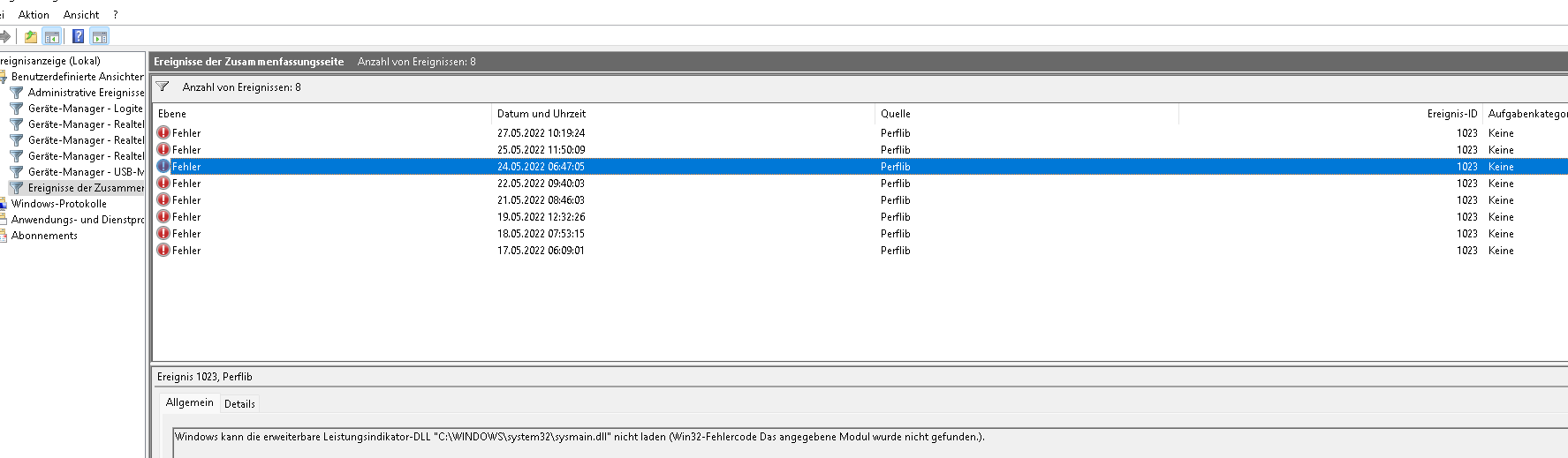Click the error icon of the 21.05.2022 event
This screenshot has width=1568, height=458.
[163, 199]
